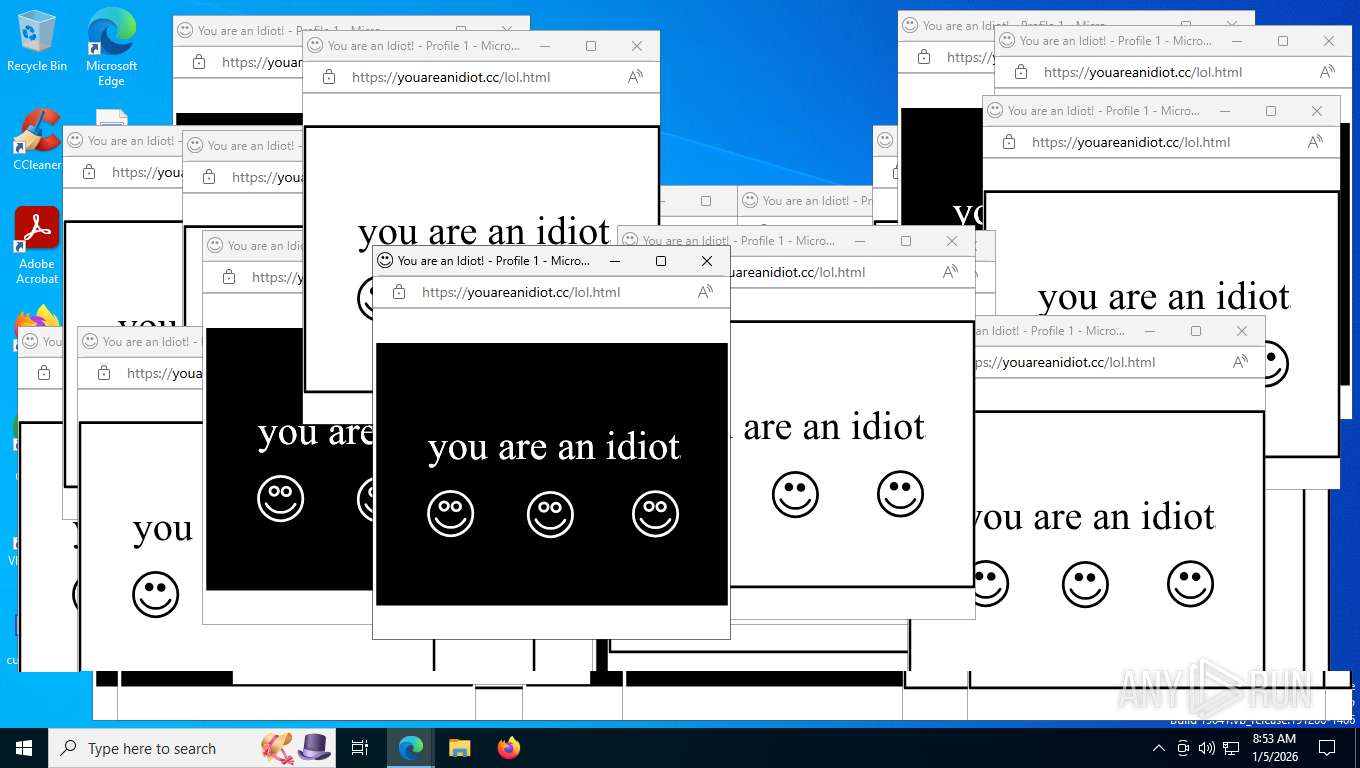Click Read aloud icon in front black-page window
The image size is (1360, 768).
coord(705,292)
